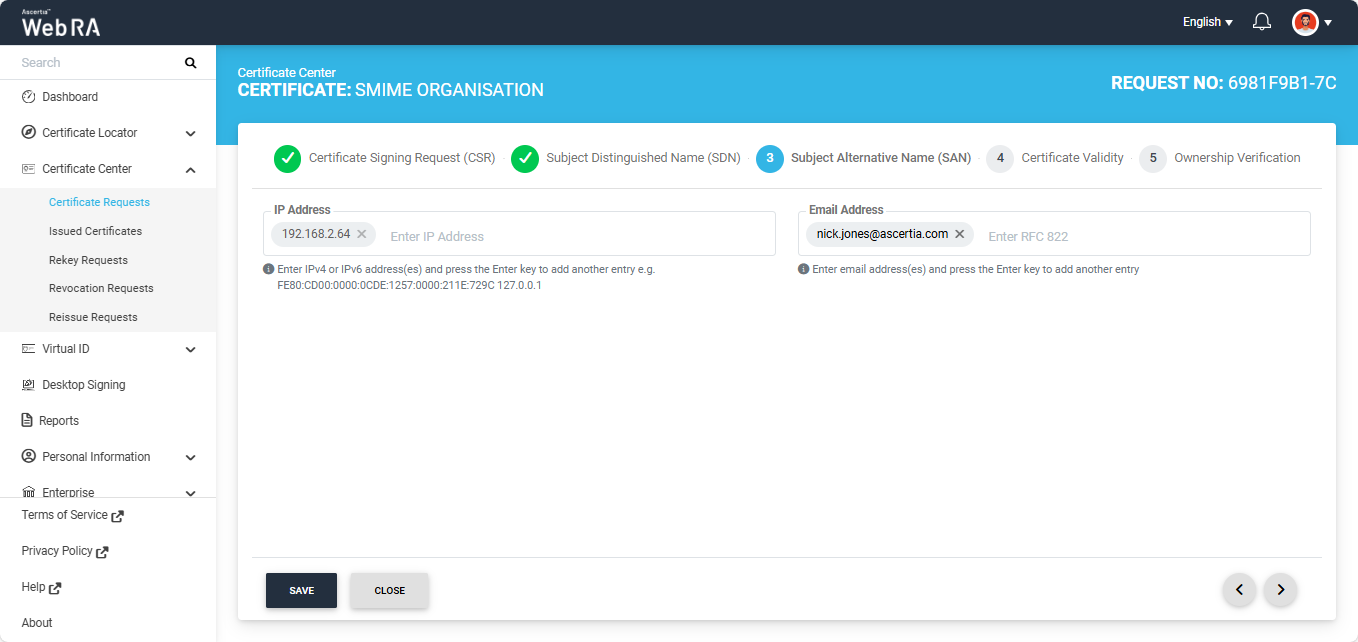Click the user avatar profile picture
Viewport: 1358px width, 642px height.
tap(1305, 22)
